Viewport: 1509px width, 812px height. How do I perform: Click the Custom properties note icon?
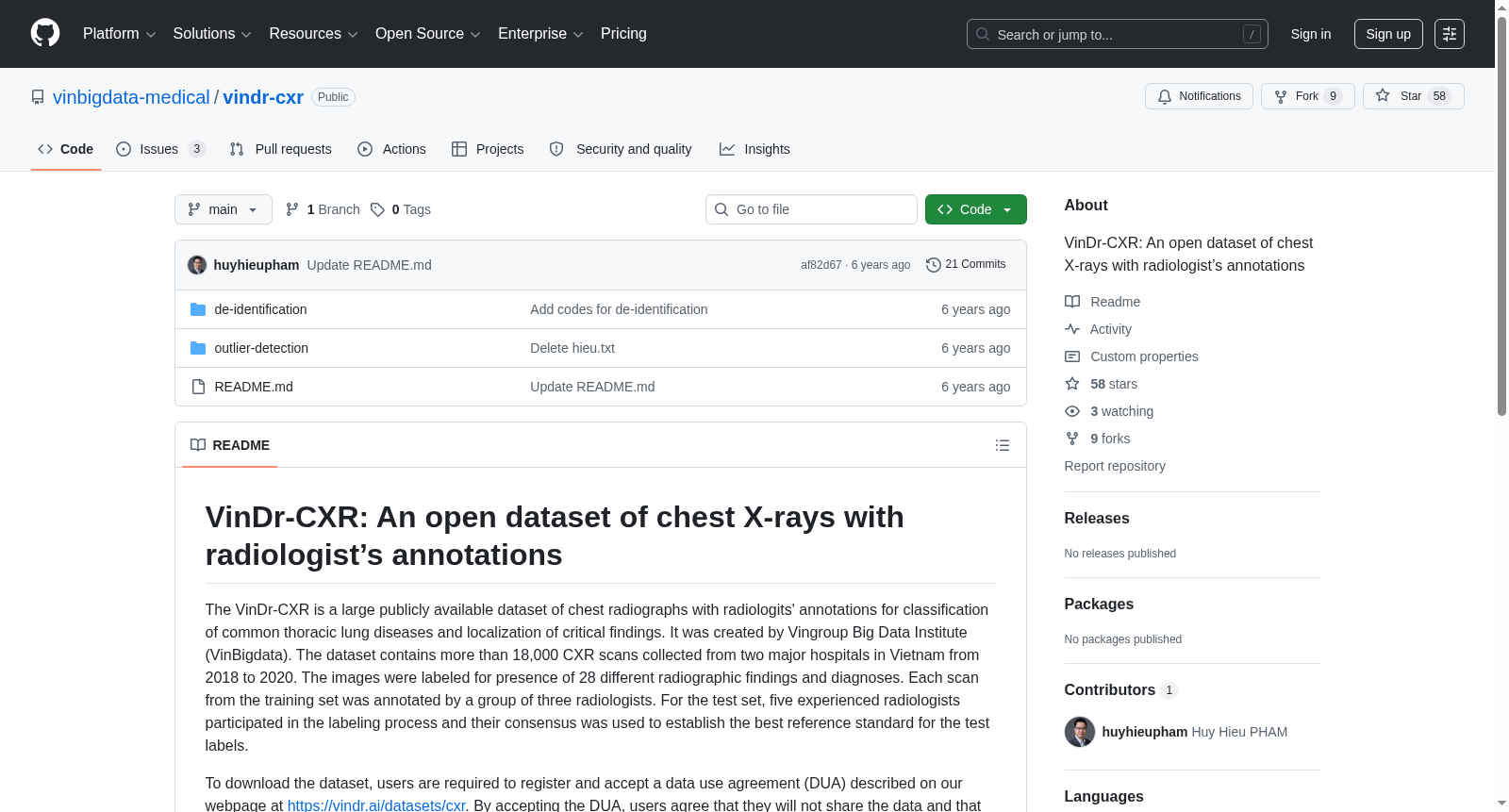coord(1072,356)
